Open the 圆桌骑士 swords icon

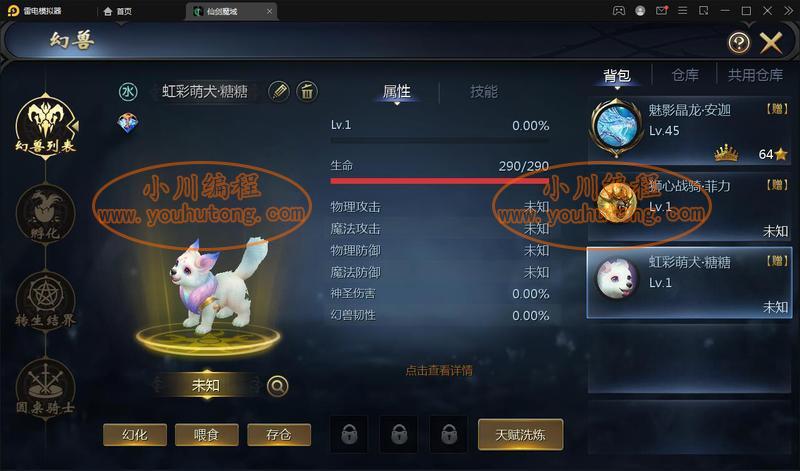[45, 388]
